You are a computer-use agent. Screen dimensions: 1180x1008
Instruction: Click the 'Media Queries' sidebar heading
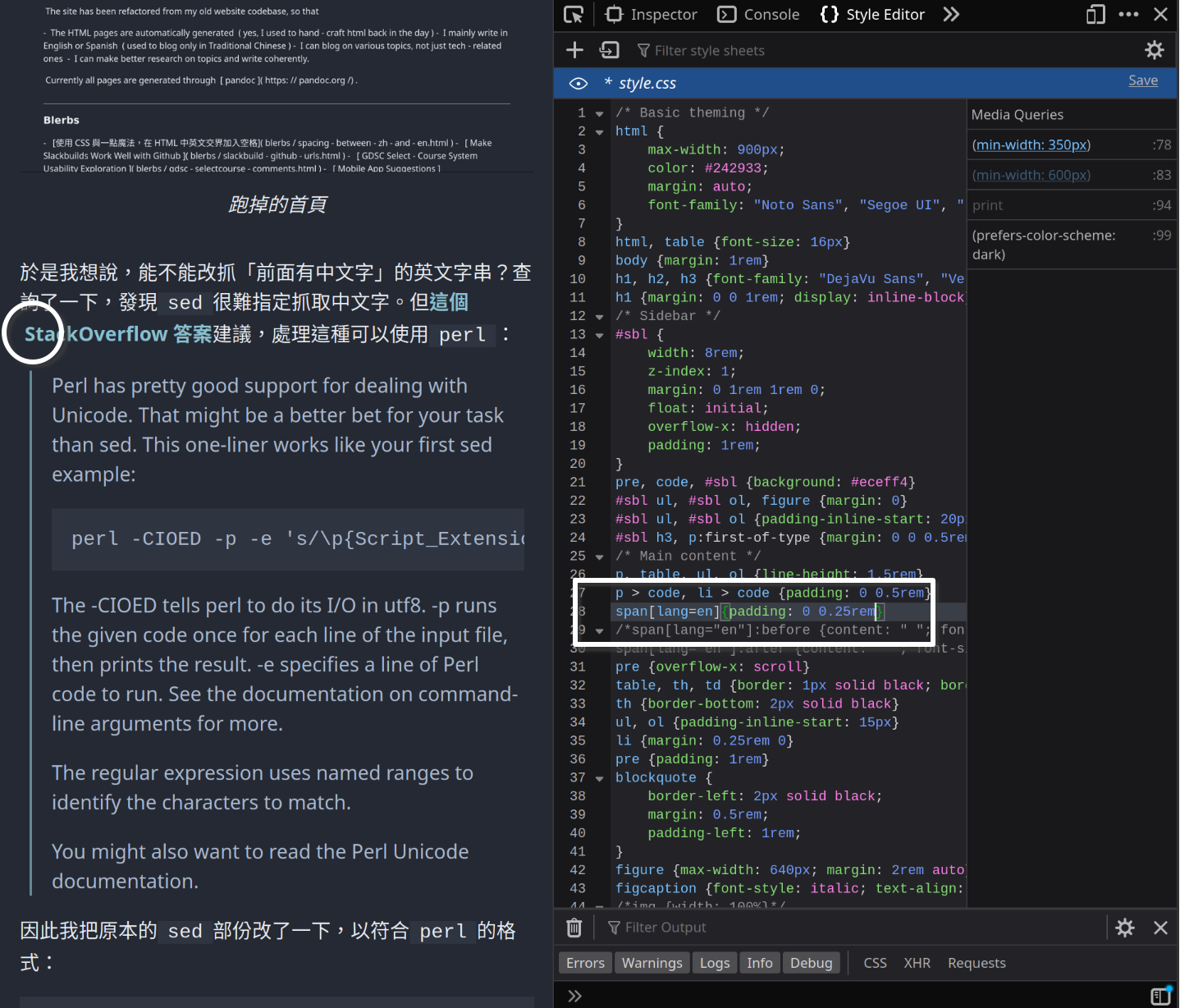1018,115
